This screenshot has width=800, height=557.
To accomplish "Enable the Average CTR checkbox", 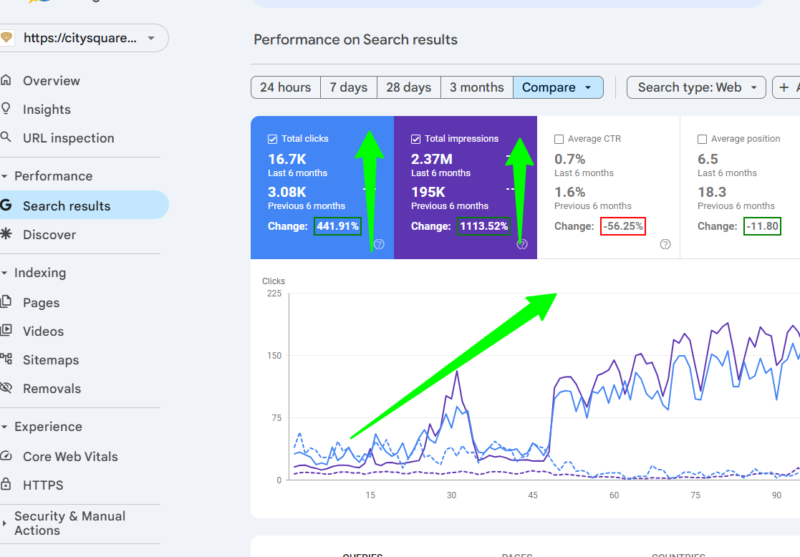I will [x=559, y=139].
